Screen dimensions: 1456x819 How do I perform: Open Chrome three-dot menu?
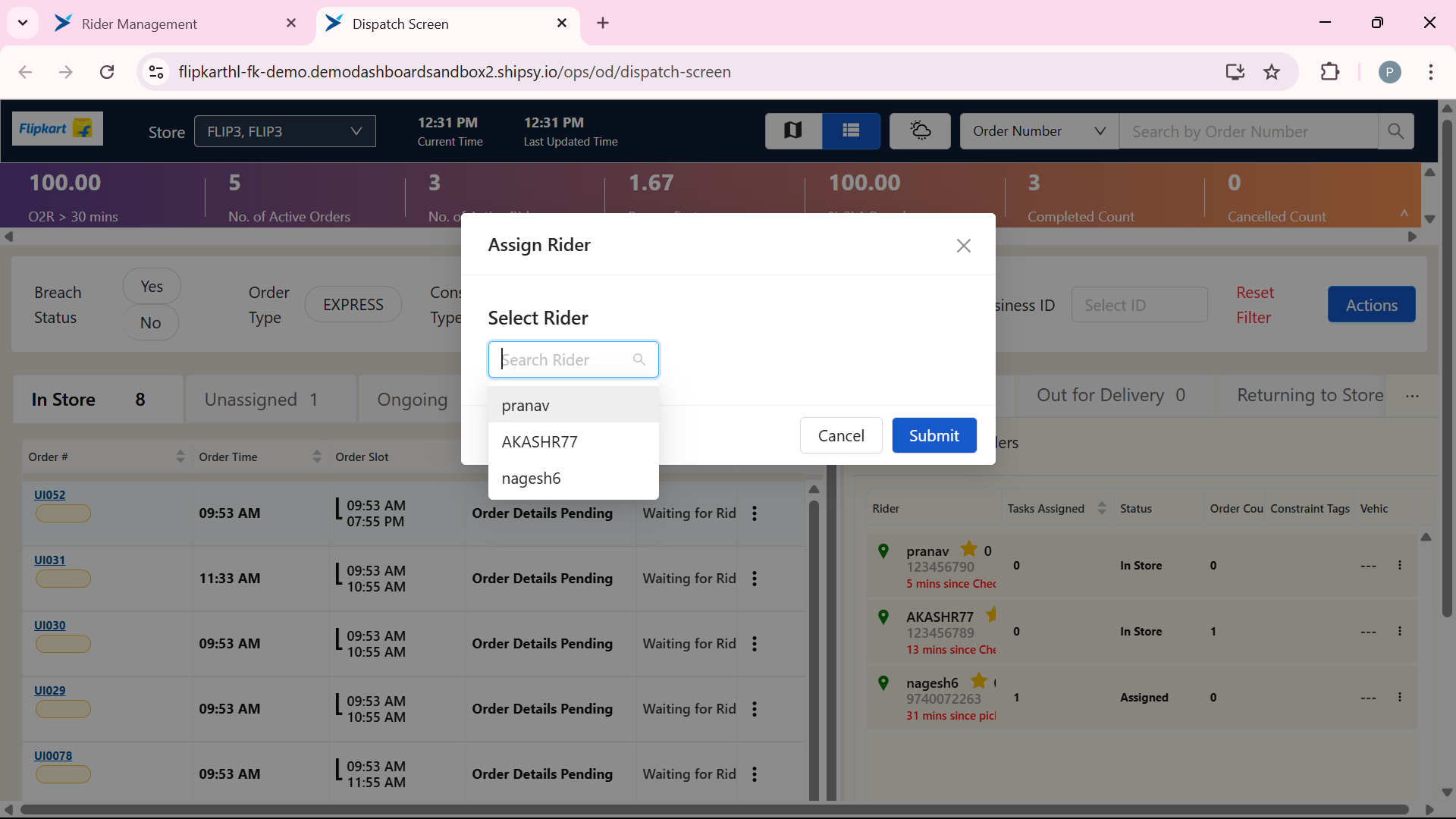click(1431, 72)
